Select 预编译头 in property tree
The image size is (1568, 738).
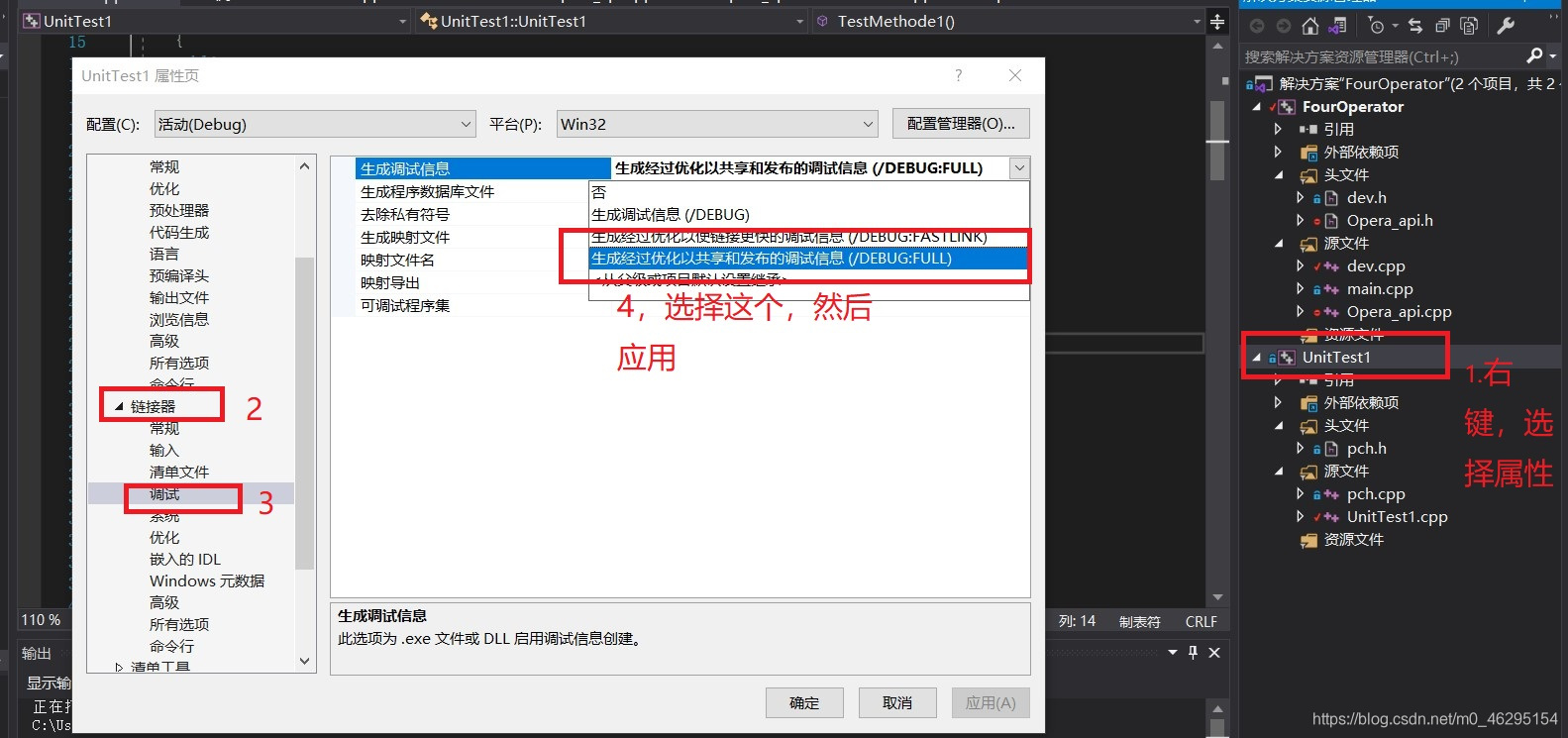click(179, 276)
